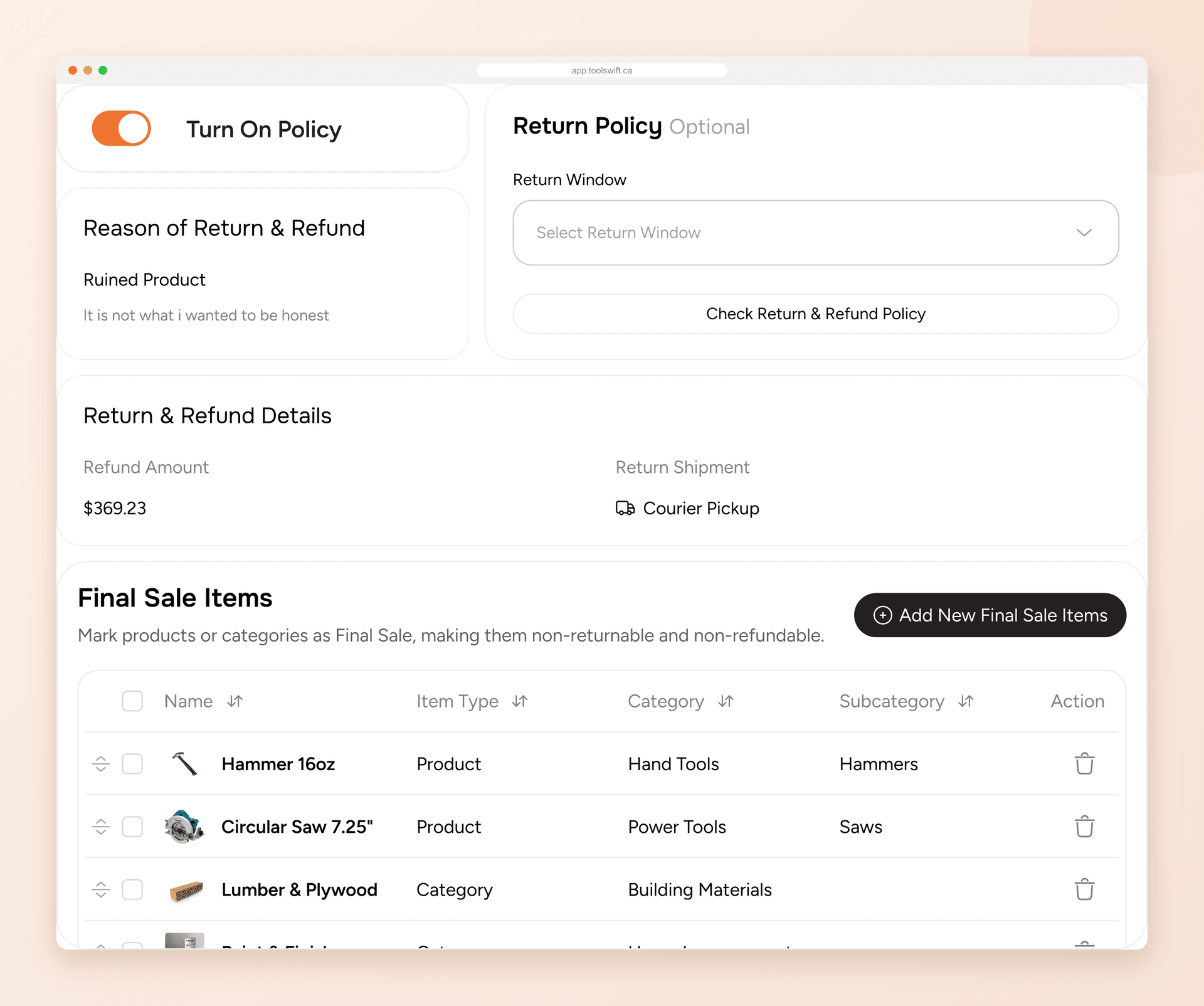Sort table by Subcategory column icon

(966, 701)
